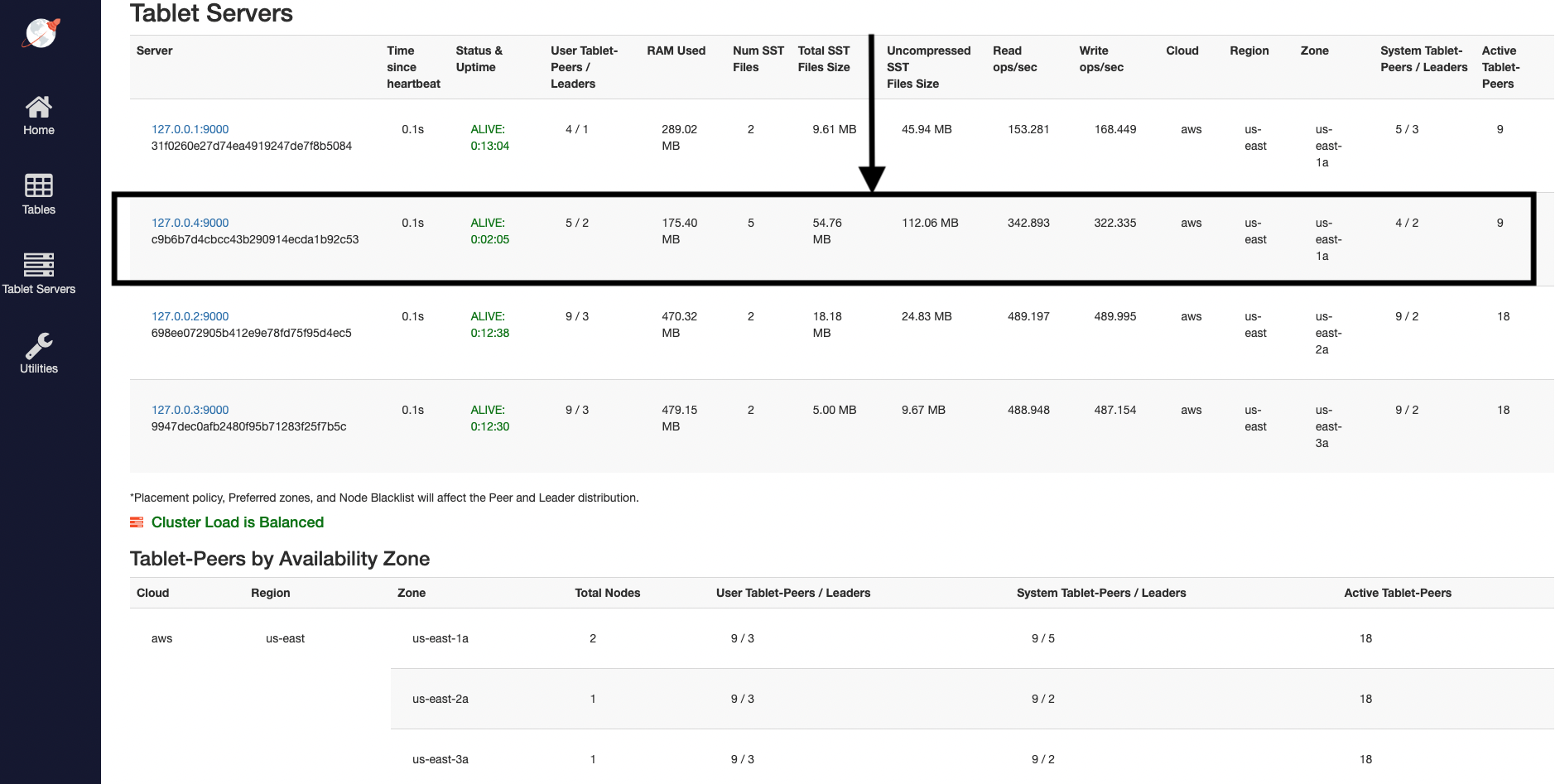Click the YugabyteDB logo in the sidebar

[38, 33]
